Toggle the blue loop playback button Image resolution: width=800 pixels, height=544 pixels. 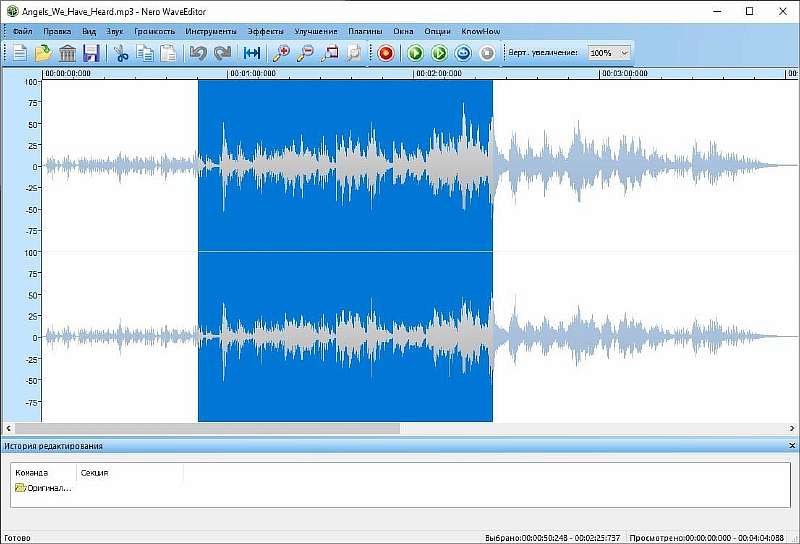(463, 53)
